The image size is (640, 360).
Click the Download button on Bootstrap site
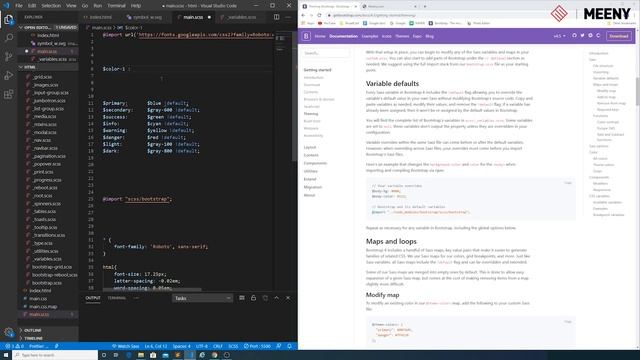[x=619, y=36]
